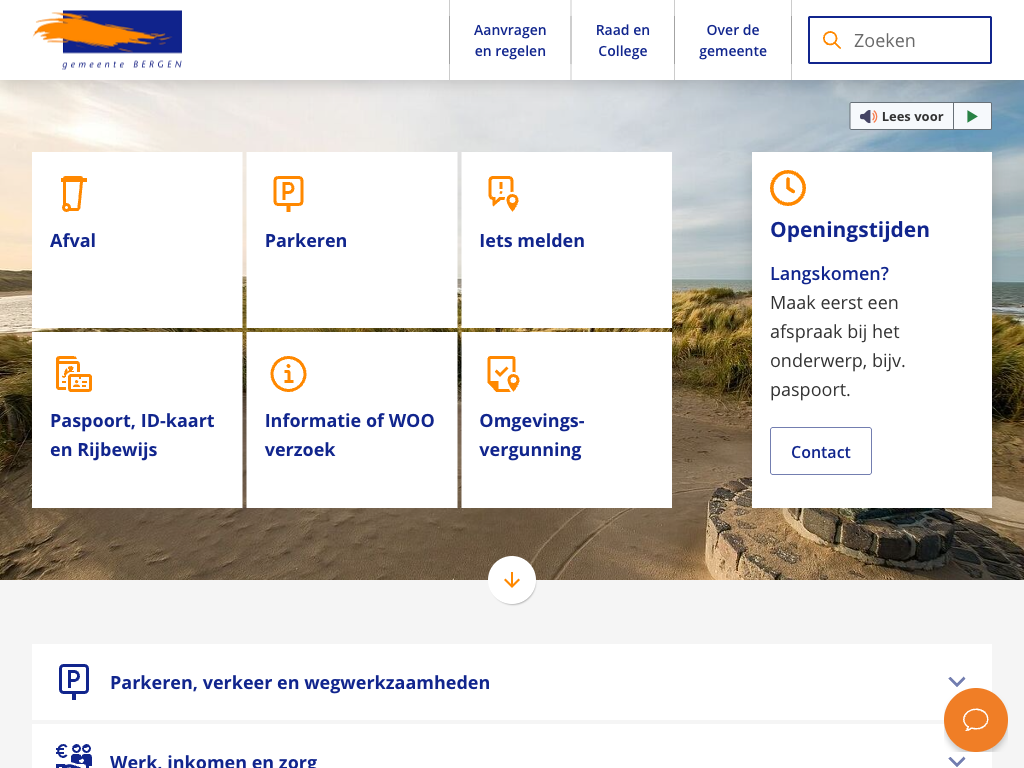Open the Over de gemeente menu

tap(733, 40)
